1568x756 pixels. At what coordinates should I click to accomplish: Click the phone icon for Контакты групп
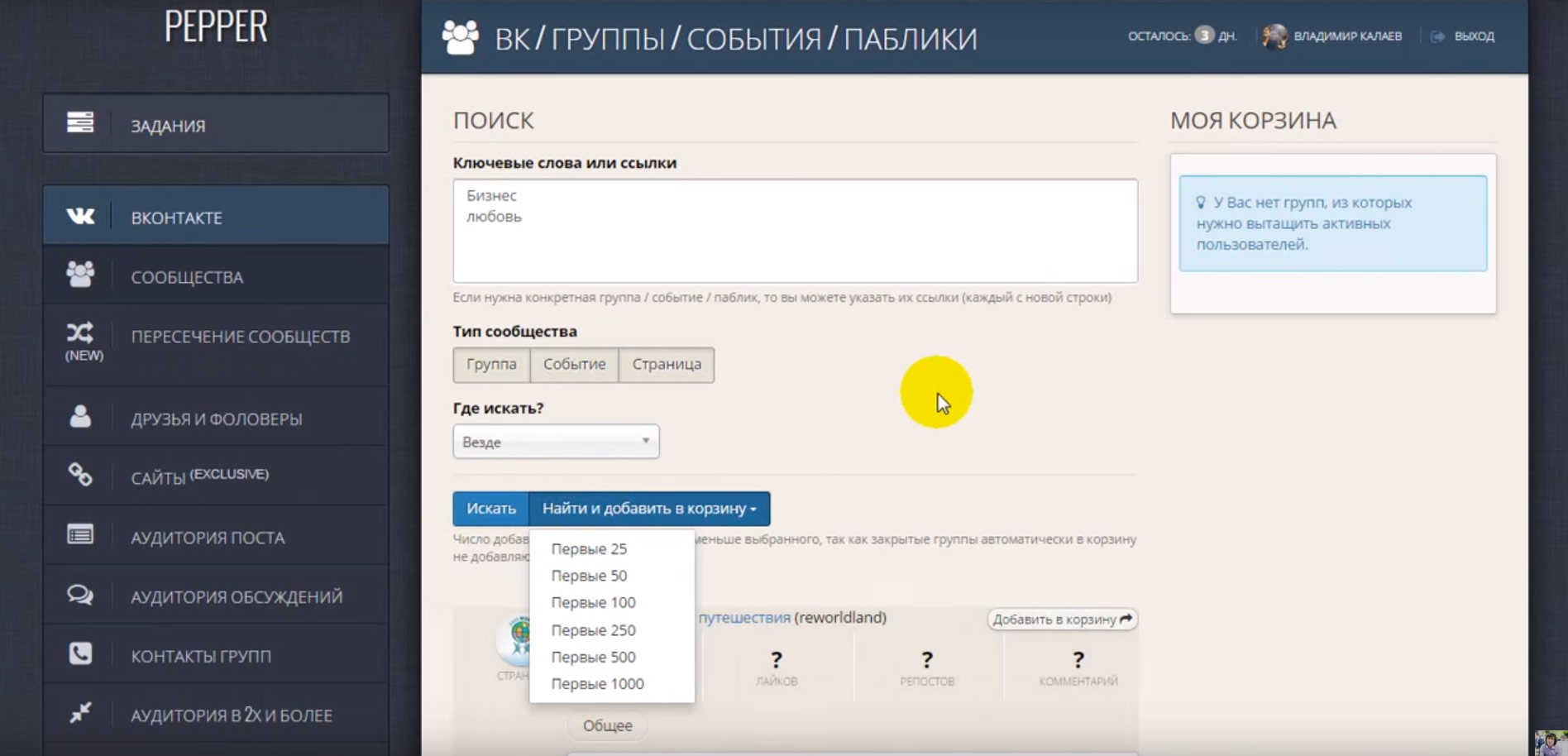tap(80, 654)
